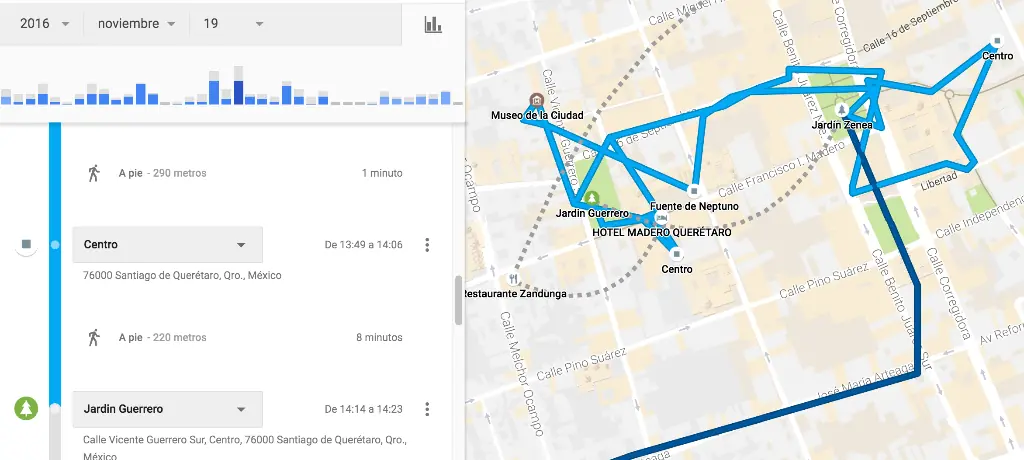1024x460 pixels.
Task: Click the Calle Pino Suárez street label near Benito Juárez
Action: point(823,281)
